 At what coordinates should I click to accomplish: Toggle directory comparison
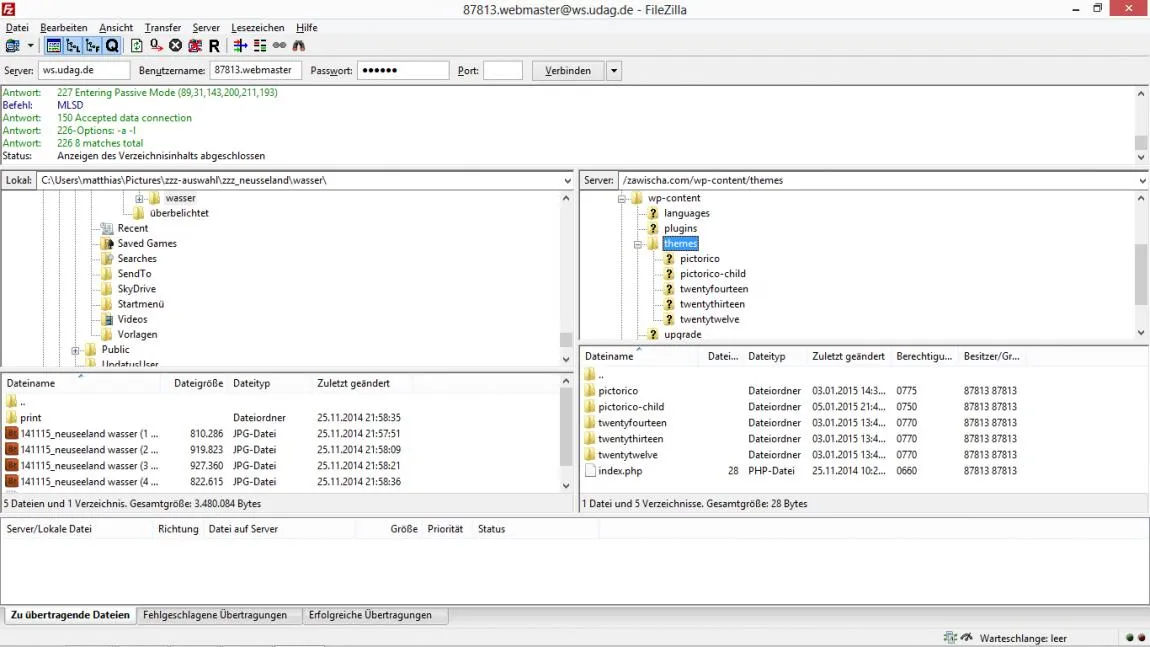[260, 45]
